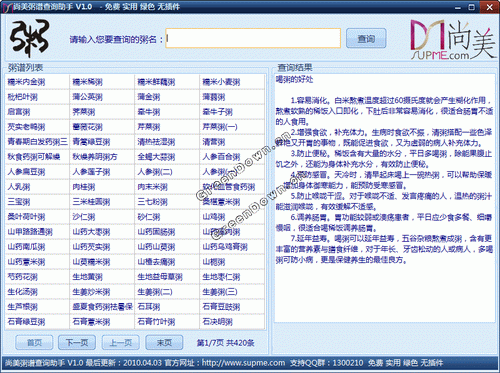500x373 pixels.
Task: Close the 尚美粥谱查询助手 window
Action: point(489,7)
